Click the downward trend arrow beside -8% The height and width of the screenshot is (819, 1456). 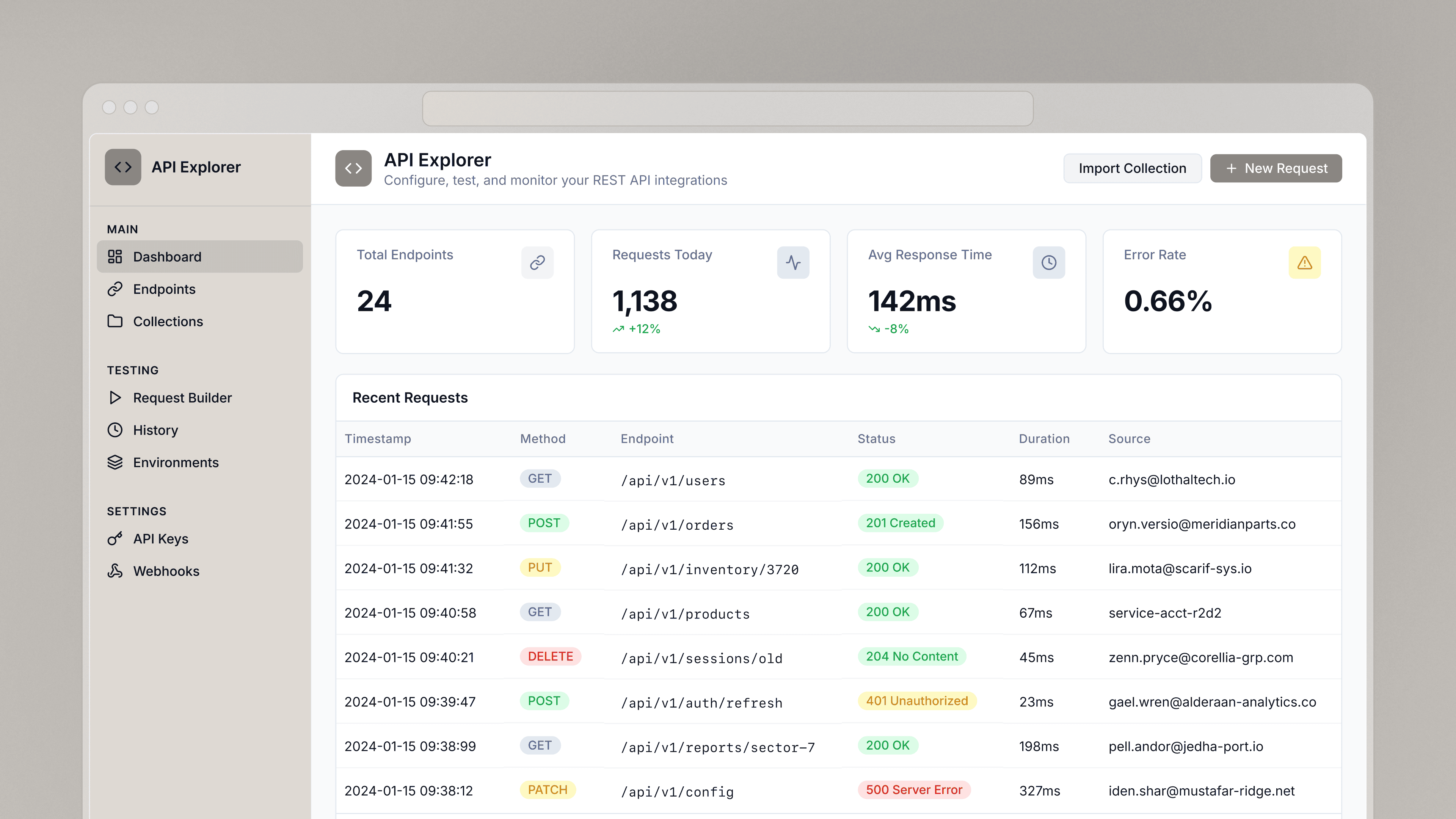coord(874,329)
